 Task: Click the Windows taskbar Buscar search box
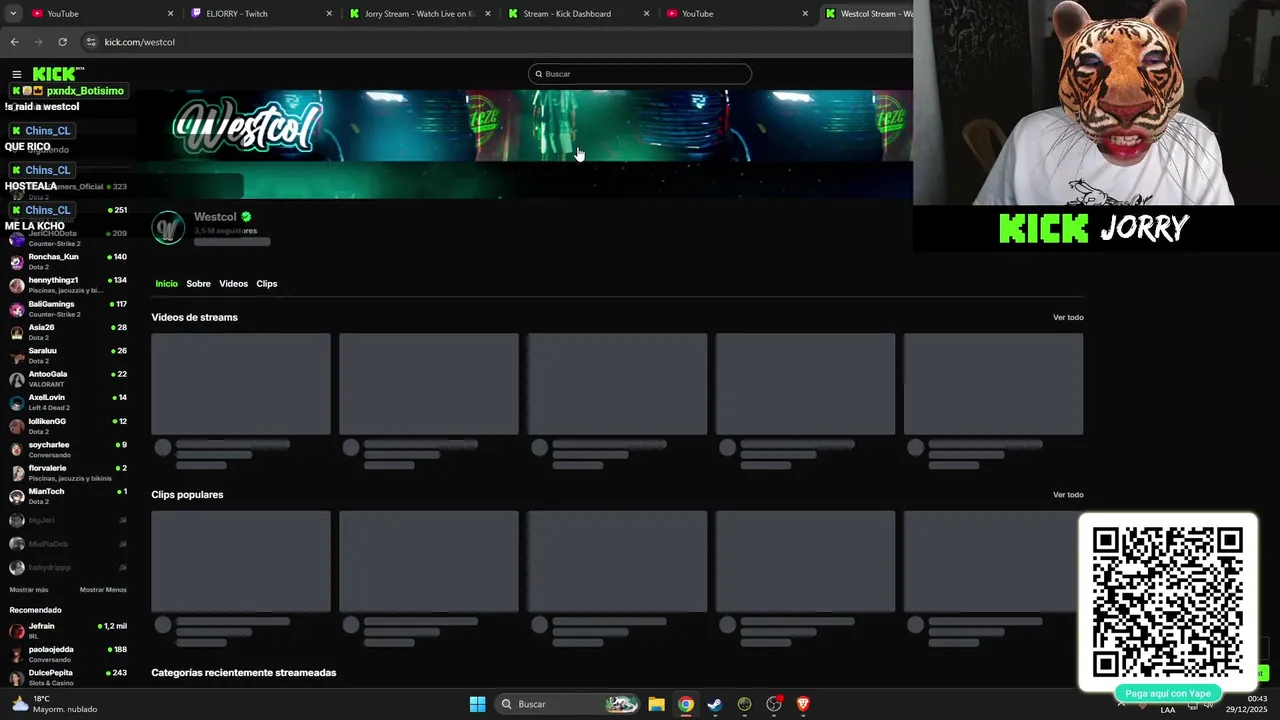click(x=567, y=704)
